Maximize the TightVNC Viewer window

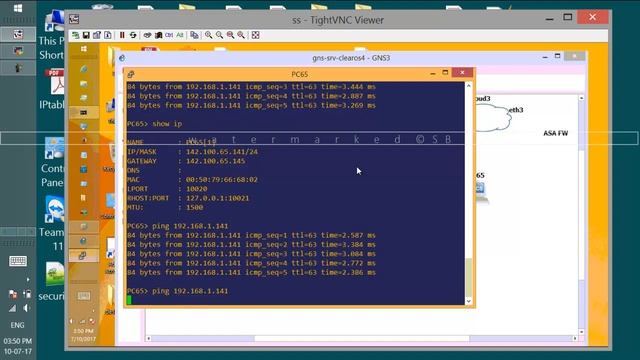click(567, 17)
